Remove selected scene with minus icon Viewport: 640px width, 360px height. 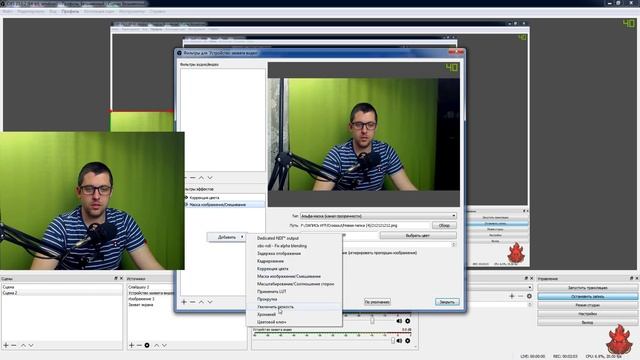(x=14, y=345)
